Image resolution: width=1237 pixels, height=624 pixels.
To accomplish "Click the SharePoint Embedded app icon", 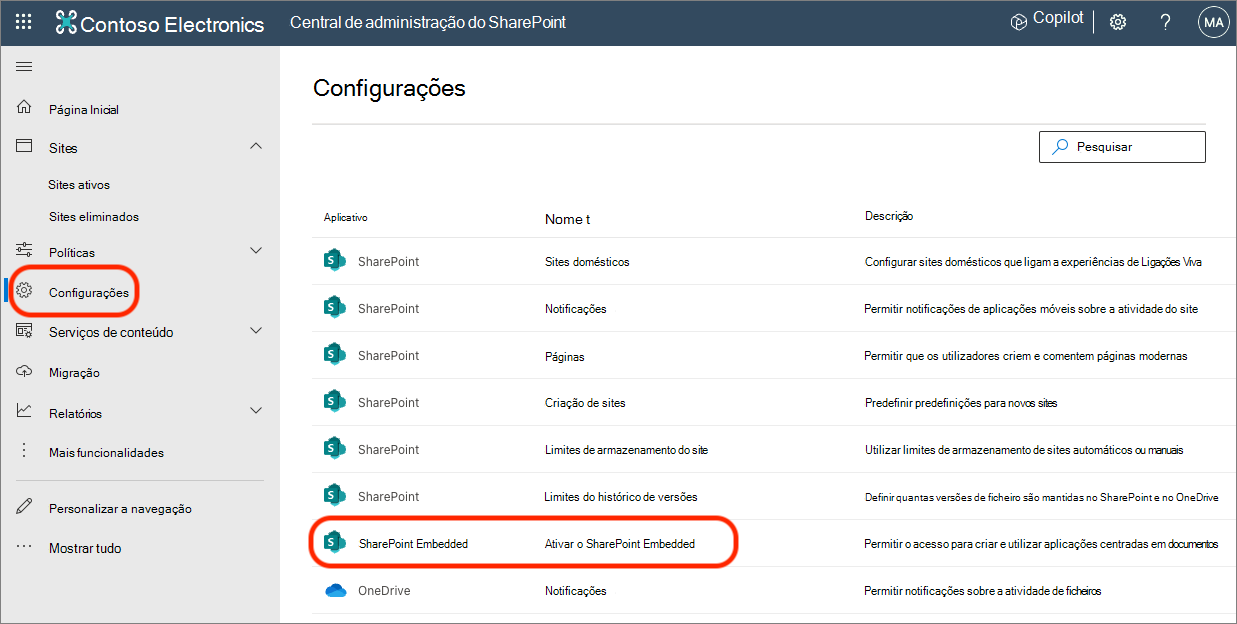I will 334,542.
